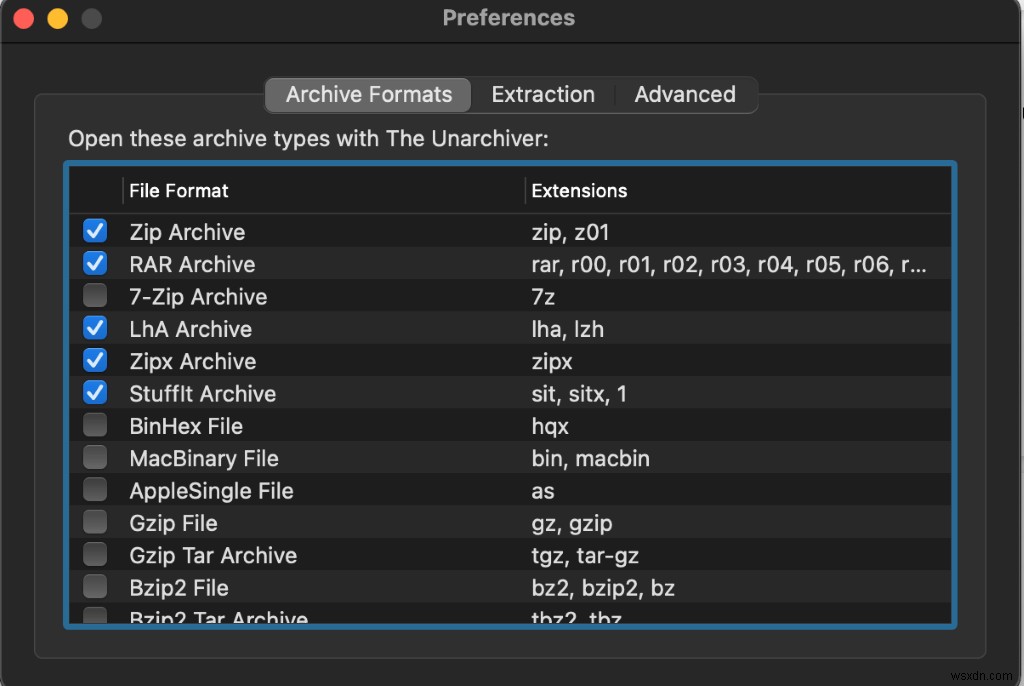Check the BinHex File checkbox
Viewport: 1024px width, 686px height.
tap(95, 426)
